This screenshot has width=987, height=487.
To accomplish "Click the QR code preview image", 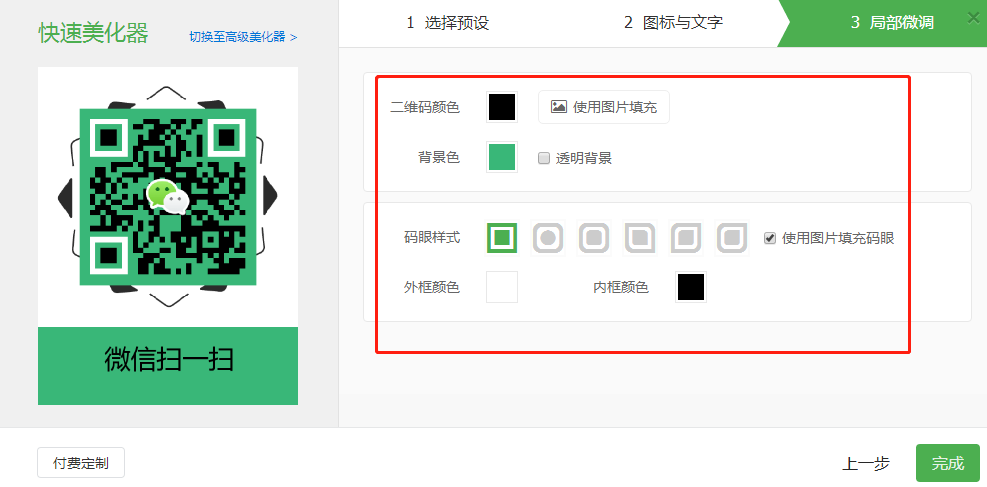I will 167,197.
